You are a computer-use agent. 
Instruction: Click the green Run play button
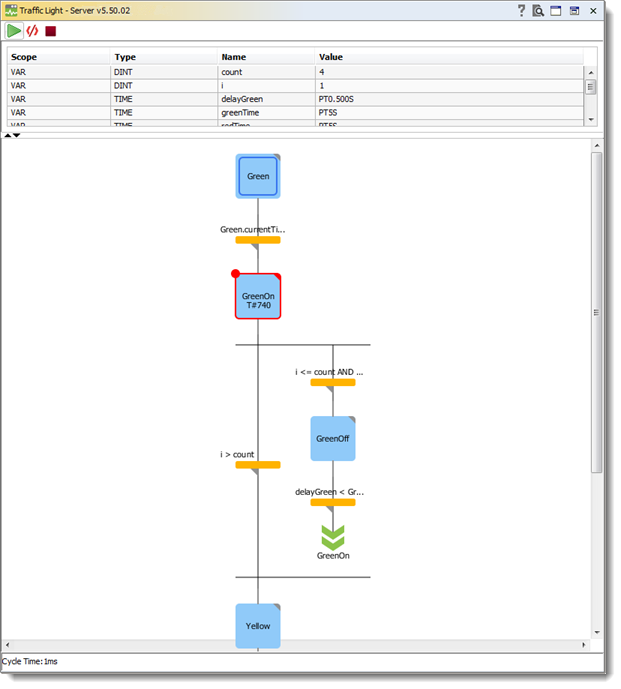click(x=14, y=31)
